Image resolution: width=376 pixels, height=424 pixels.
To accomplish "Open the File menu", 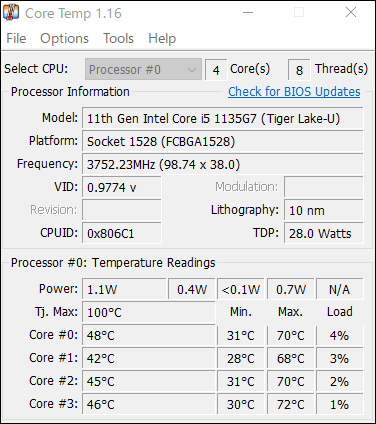I will click(16, 38).
